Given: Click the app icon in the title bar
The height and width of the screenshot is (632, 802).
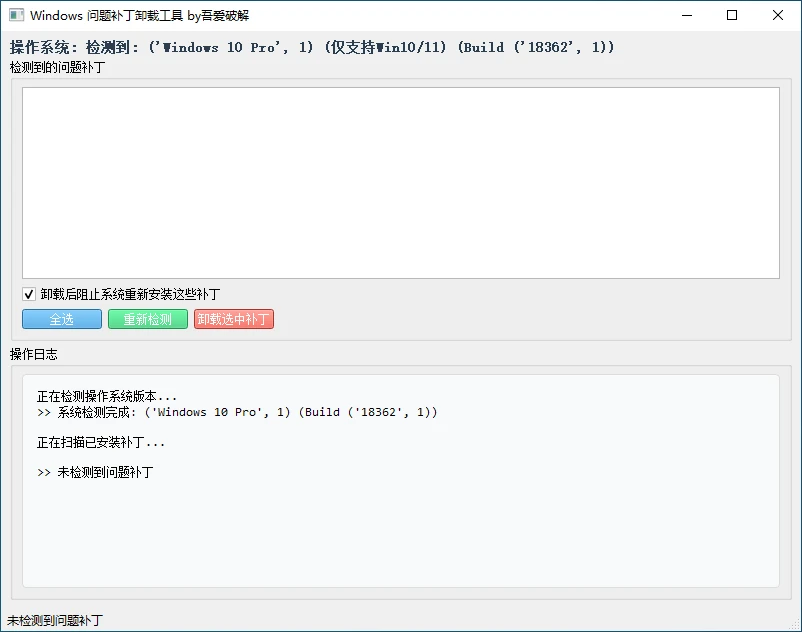Looking at the screenshot, I should pos(16,15).
